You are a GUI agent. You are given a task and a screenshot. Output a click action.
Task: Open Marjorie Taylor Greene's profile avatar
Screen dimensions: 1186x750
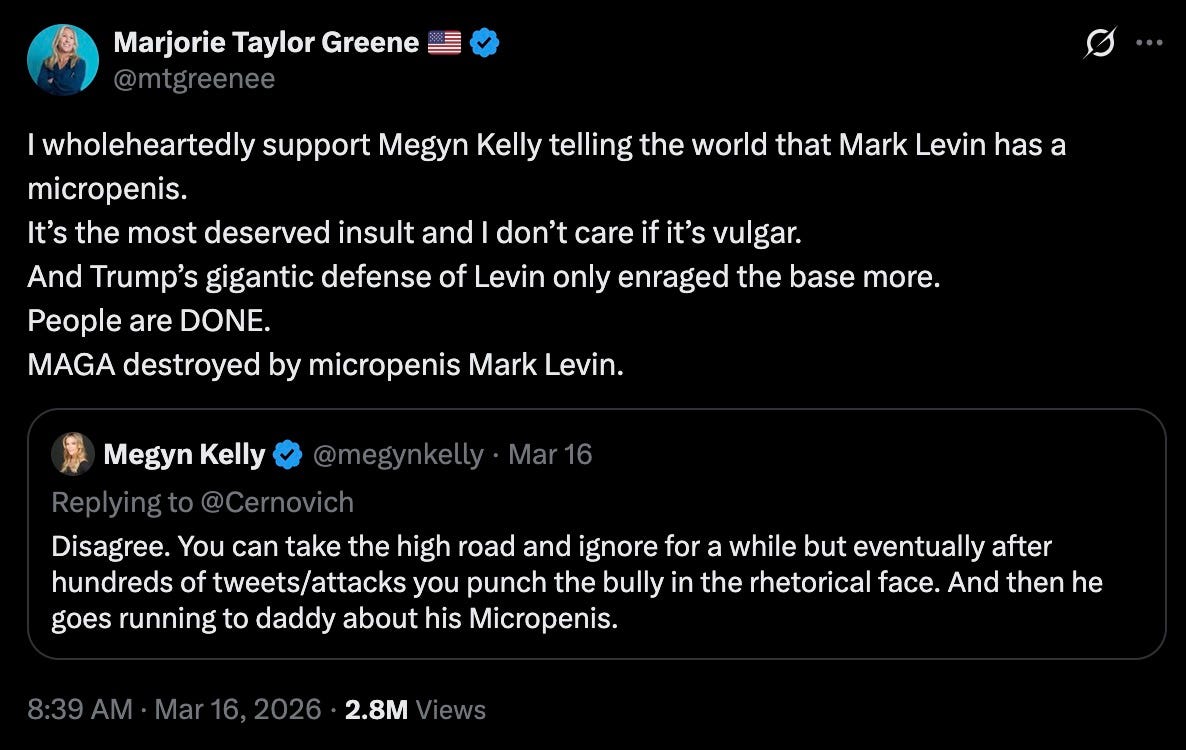pos(63,60)
